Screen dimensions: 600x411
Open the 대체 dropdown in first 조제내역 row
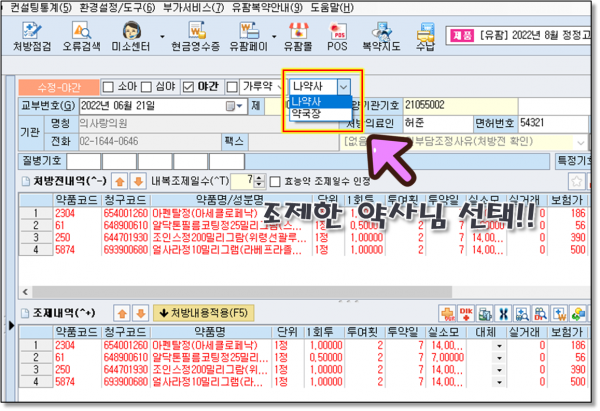498,343
